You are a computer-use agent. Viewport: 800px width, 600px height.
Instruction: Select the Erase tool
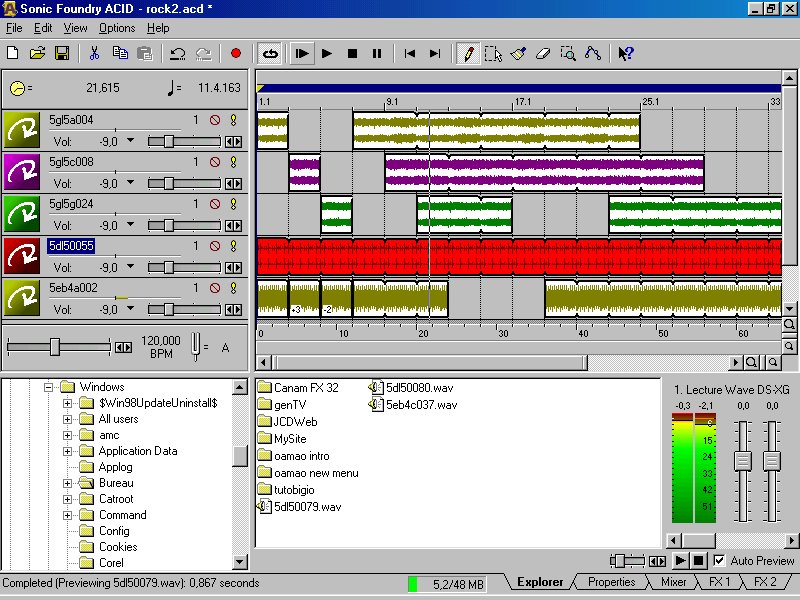click(543, 53)
